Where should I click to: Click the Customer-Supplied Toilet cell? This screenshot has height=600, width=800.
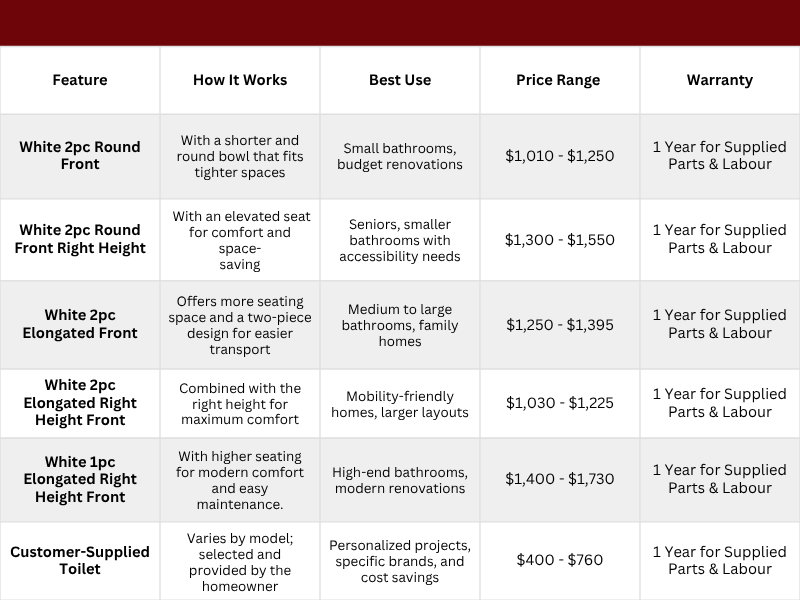tap(80, 560)
